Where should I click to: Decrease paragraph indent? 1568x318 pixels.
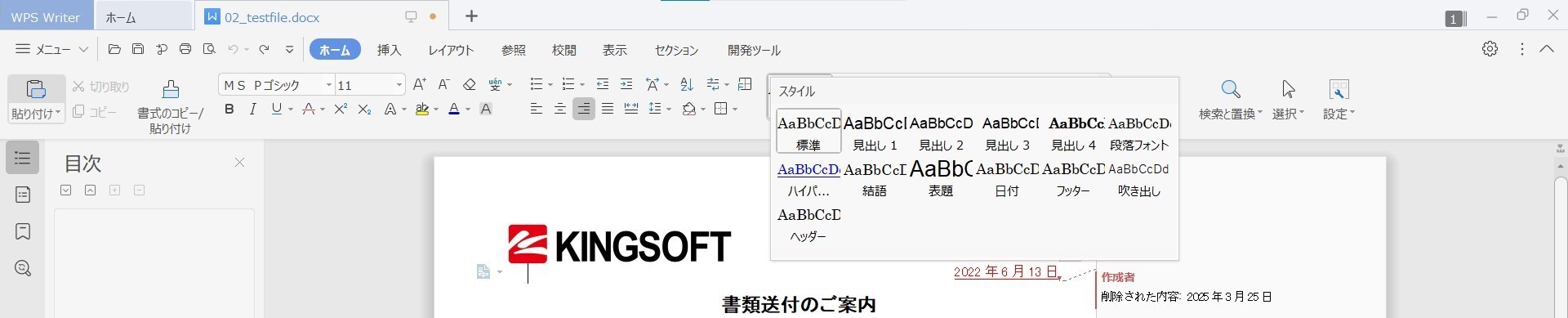click(x=603, y=84)
